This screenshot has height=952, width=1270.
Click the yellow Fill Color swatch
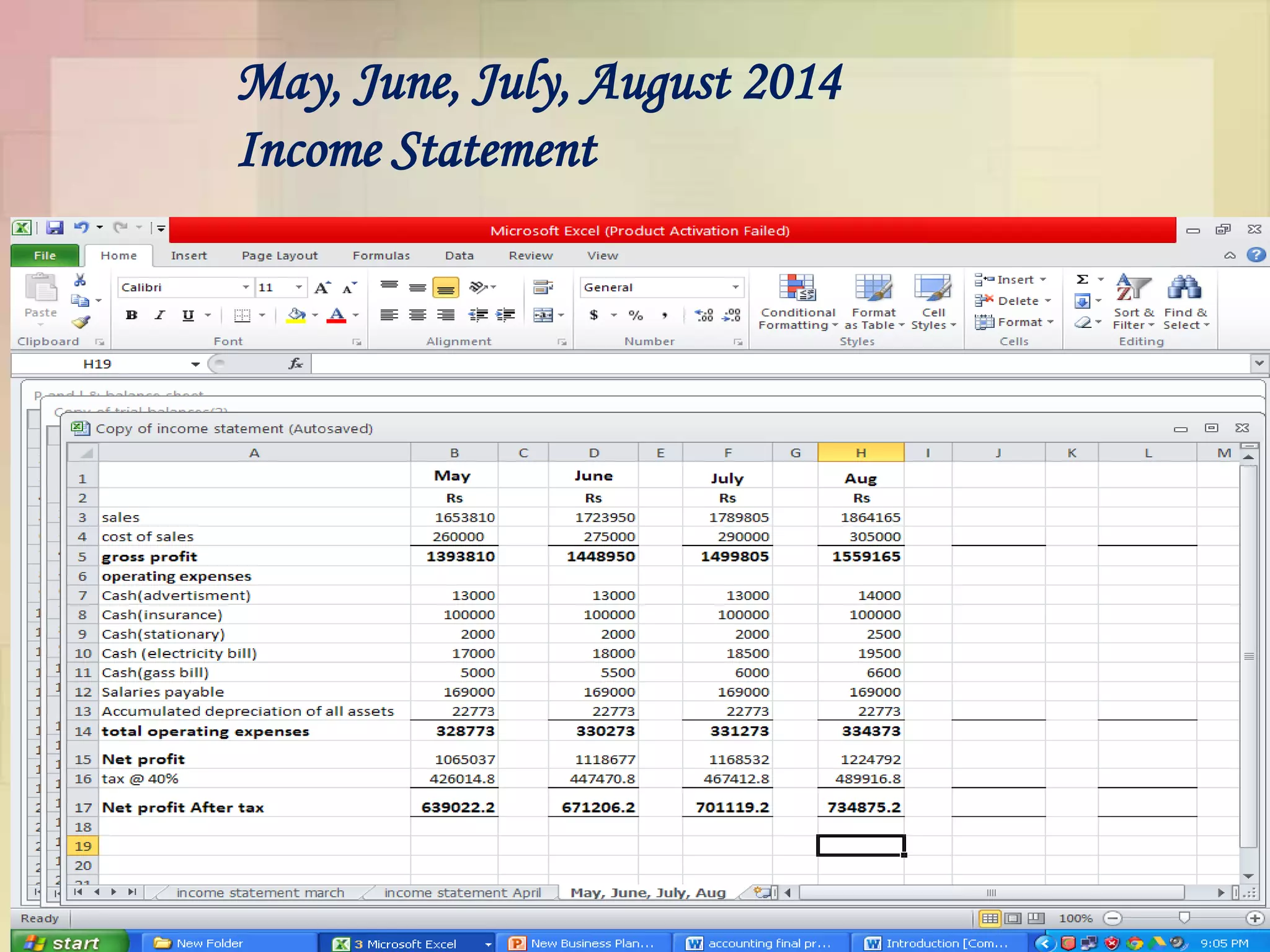296,315
